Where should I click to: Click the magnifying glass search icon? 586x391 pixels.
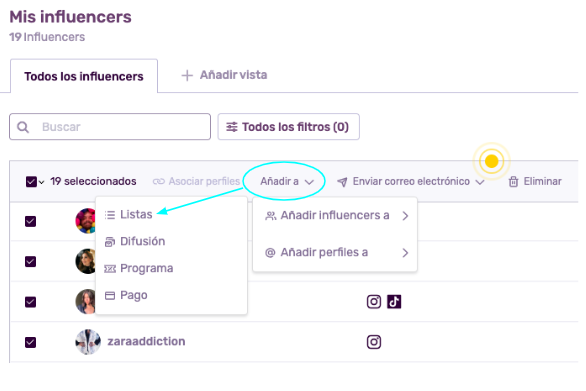click(x=23, y=127)
